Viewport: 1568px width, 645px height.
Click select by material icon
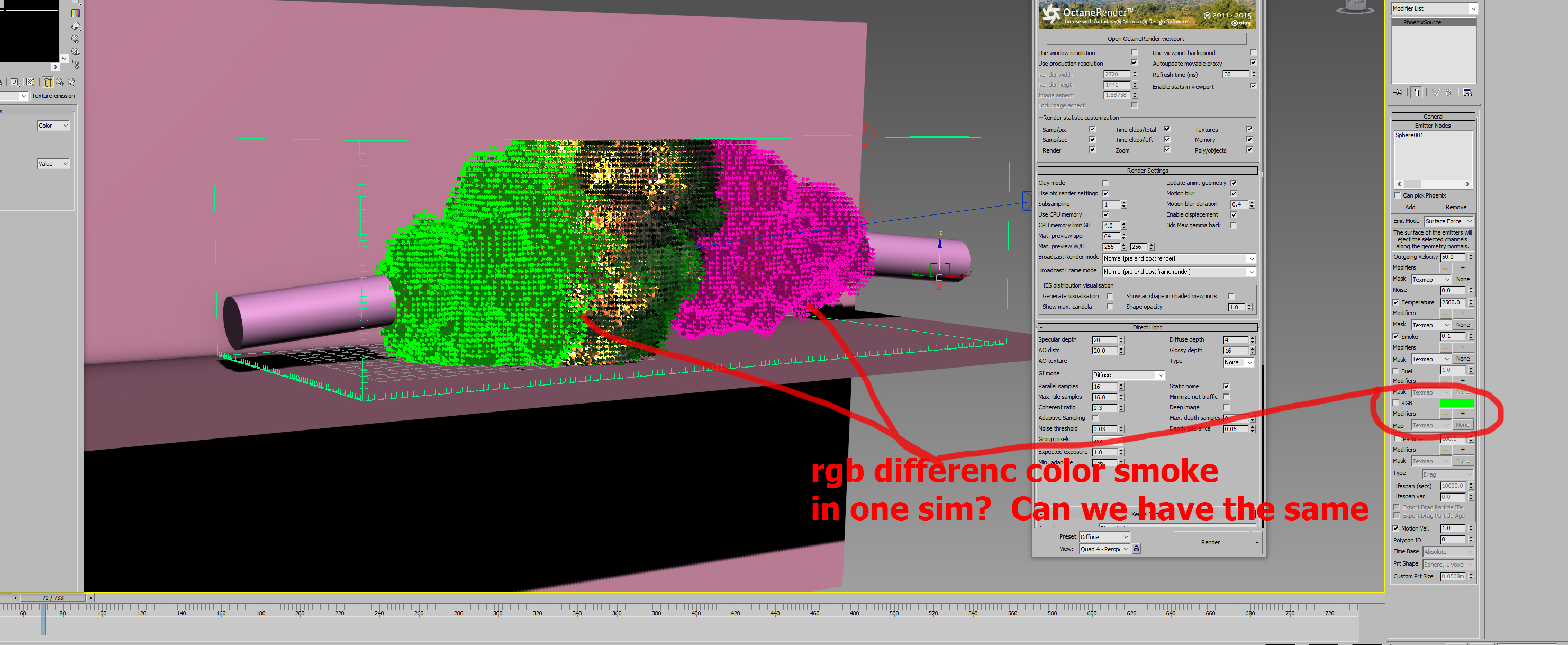coord(76,51)
